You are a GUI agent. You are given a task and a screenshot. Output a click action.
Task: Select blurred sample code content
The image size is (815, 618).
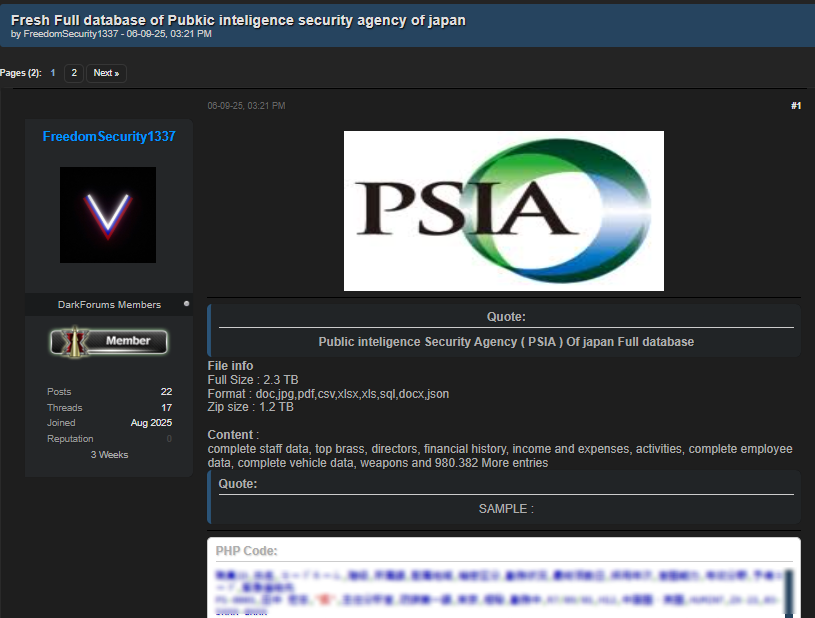tap(499, 593)
